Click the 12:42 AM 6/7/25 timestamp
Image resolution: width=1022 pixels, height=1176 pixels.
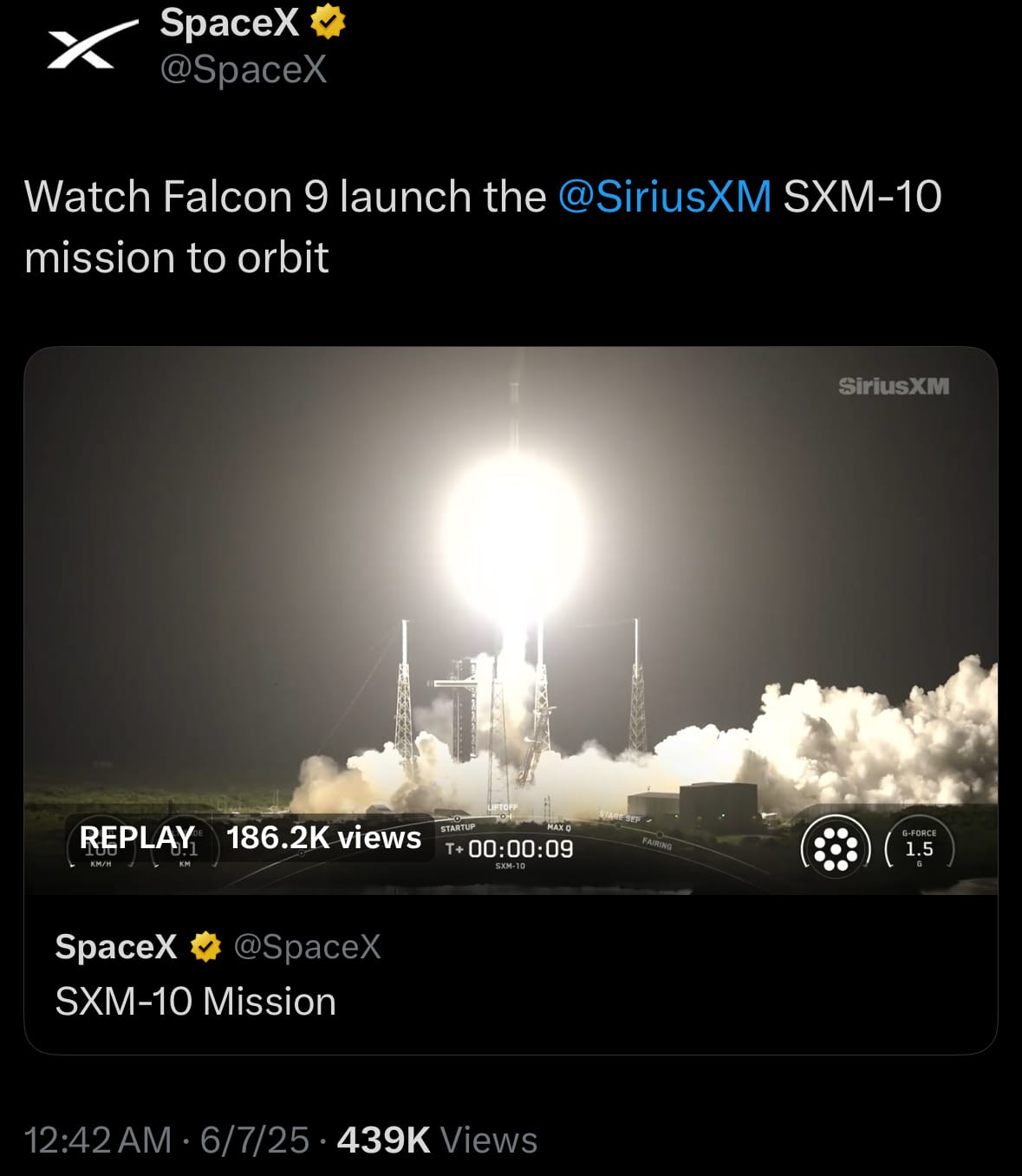[x=166, y=1140]
